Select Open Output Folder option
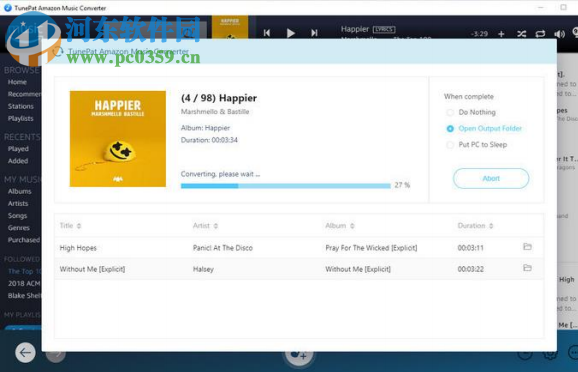Image resolution: width=578 pixels, height=372 pixels. (x=450, y=129)
